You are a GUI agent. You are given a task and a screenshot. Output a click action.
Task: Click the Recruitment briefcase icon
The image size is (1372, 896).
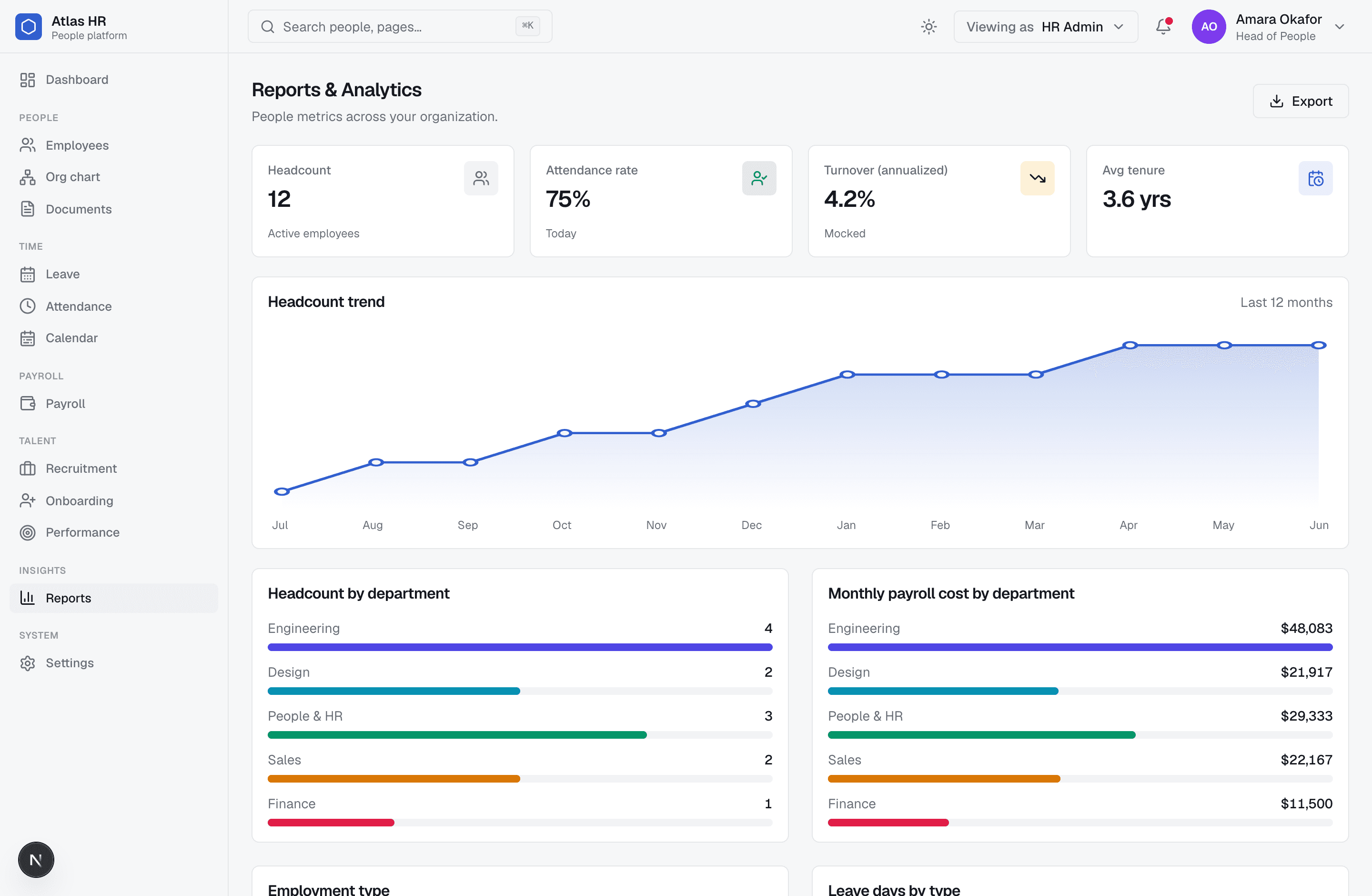pos(28,469)
